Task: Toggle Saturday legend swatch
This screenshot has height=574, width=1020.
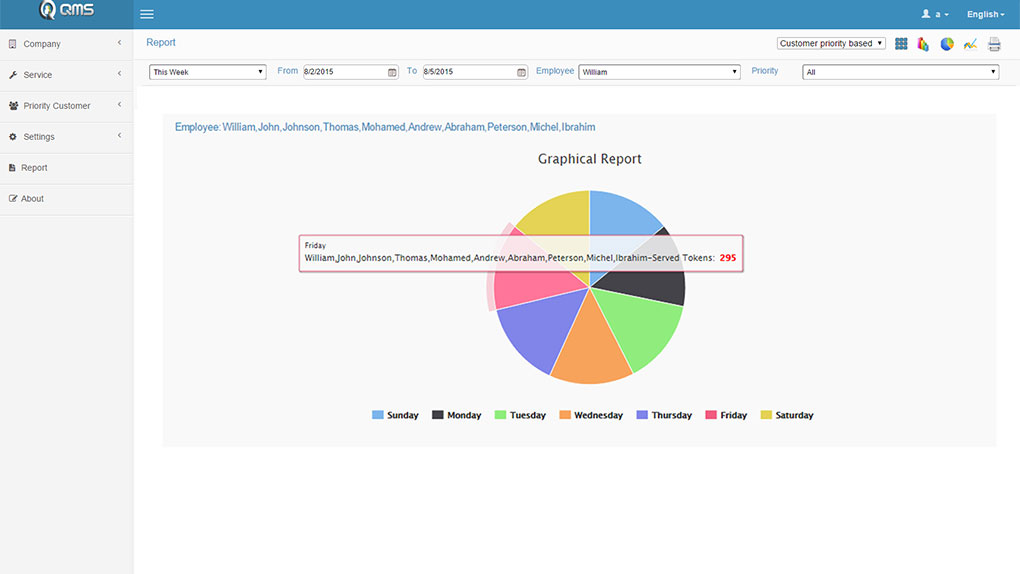Action: 766,415
